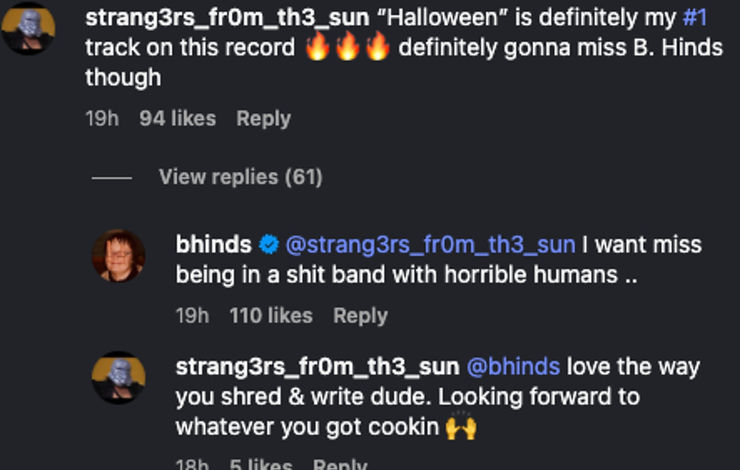740x470 pixels.
Task: Reply to the "whatever you got cookin" comment
Action: (340, 464)
